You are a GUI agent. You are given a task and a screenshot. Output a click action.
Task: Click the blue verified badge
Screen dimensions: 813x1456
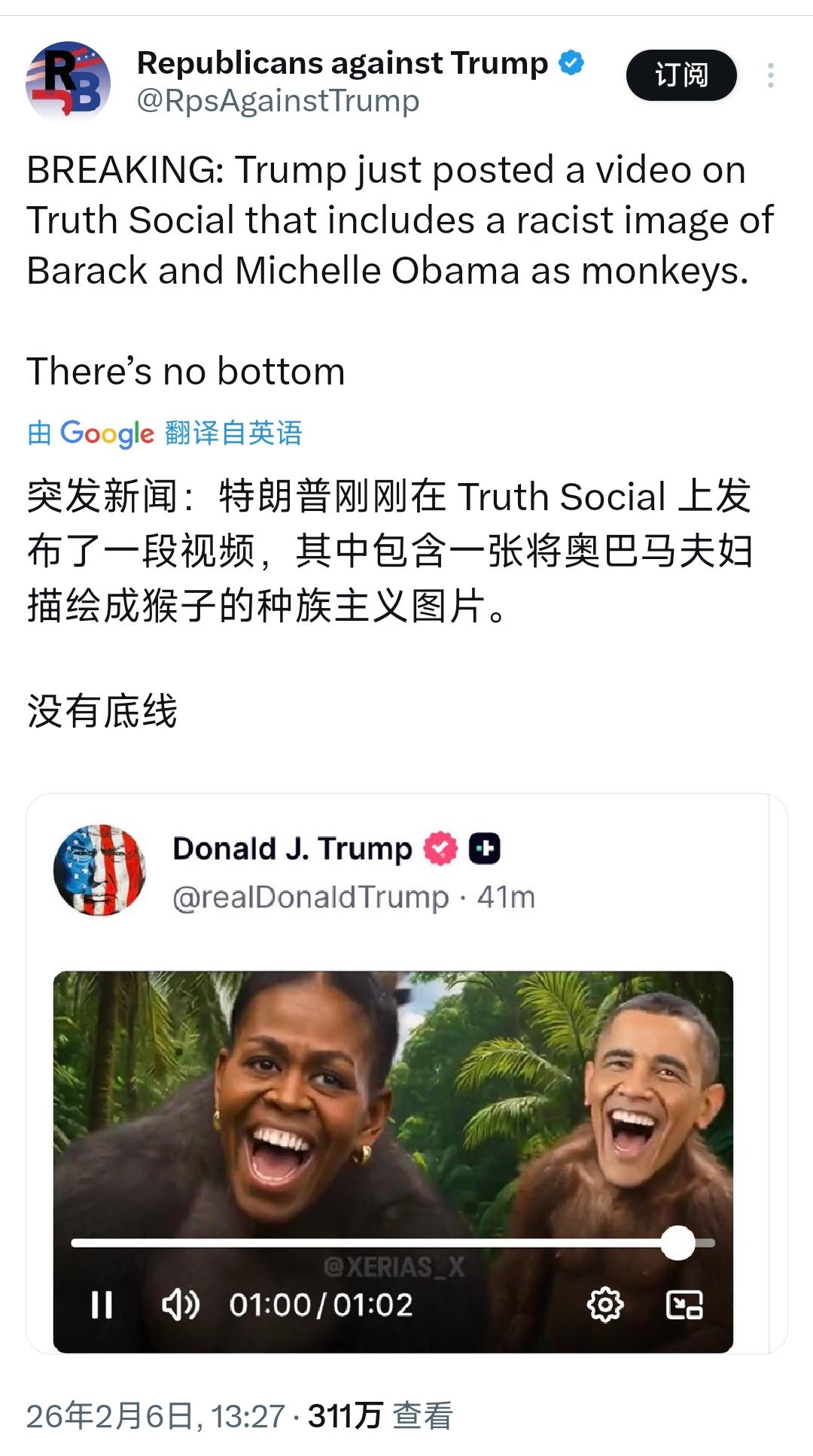click(571, 63)
